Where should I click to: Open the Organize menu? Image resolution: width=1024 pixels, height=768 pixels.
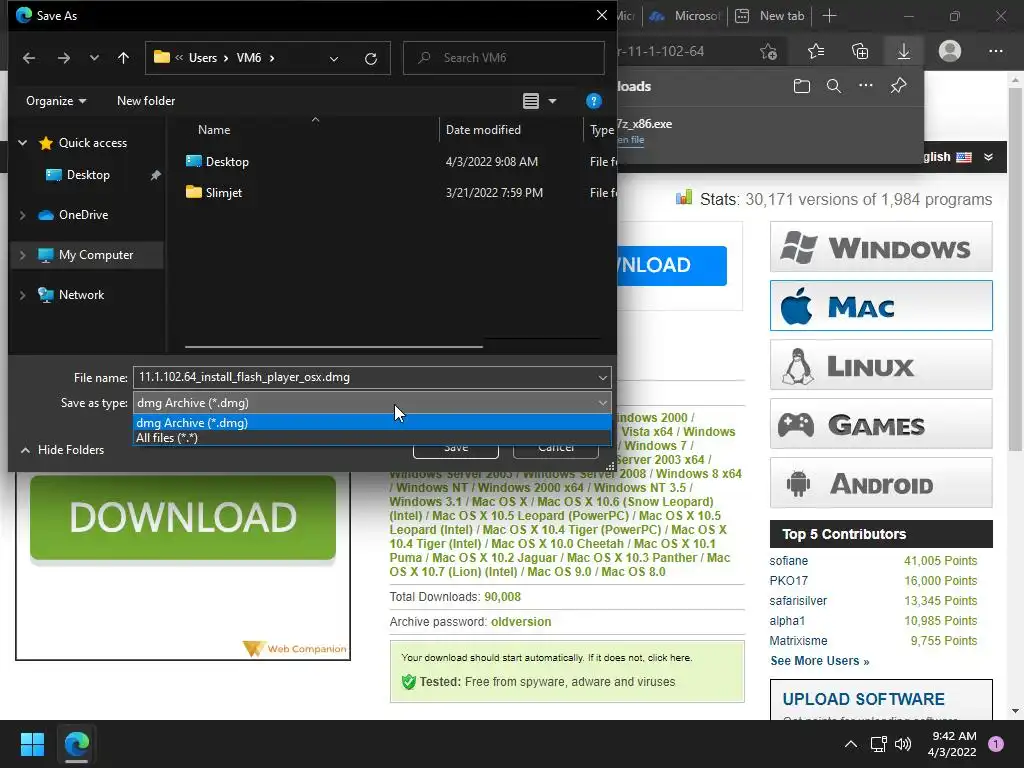[56, 101]
